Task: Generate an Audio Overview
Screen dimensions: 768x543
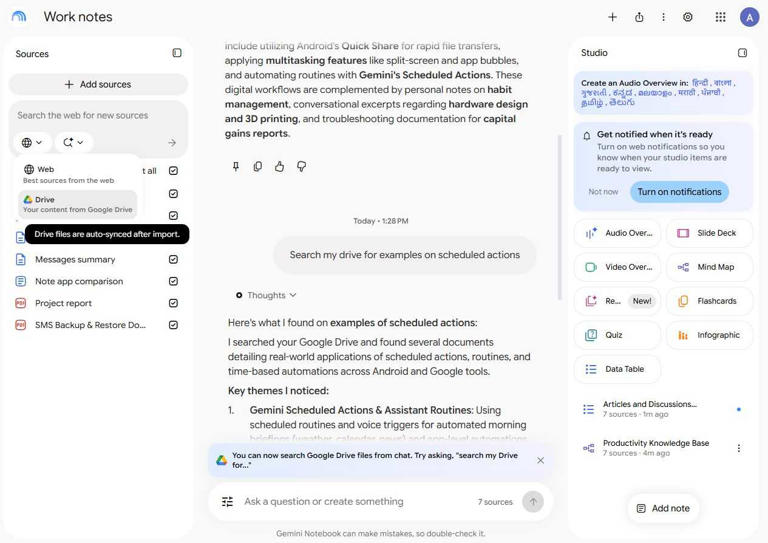Action: (x=617, y=233)
